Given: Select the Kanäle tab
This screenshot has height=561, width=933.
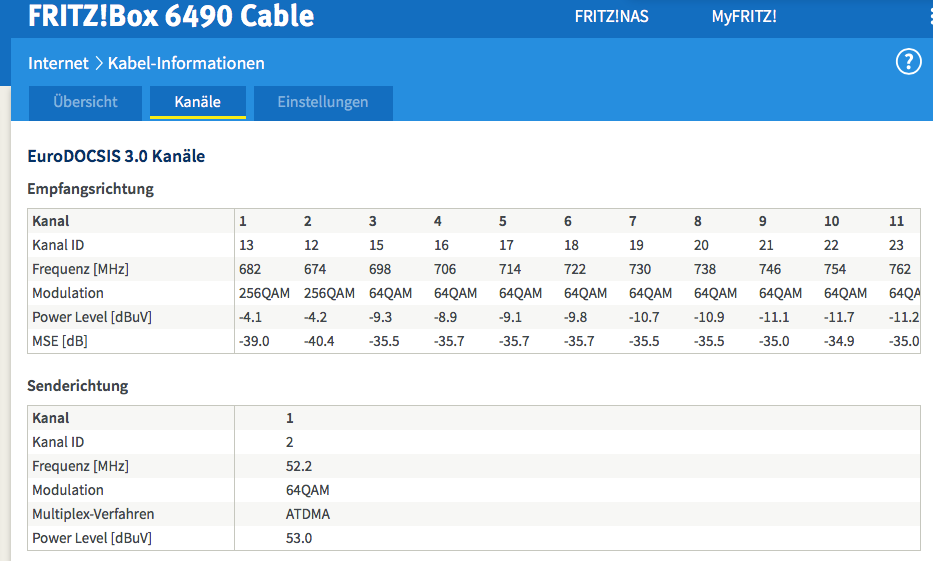Looking at the screenshot, I should (197, 102).
